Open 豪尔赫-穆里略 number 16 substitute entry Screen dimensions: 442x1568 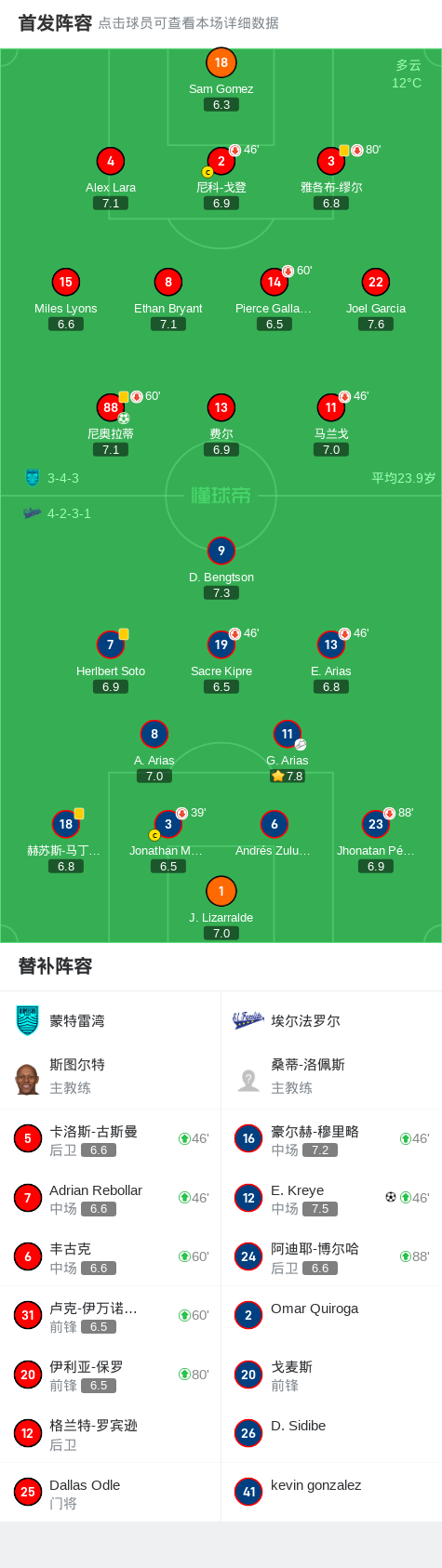click(x=331, y=1139)
